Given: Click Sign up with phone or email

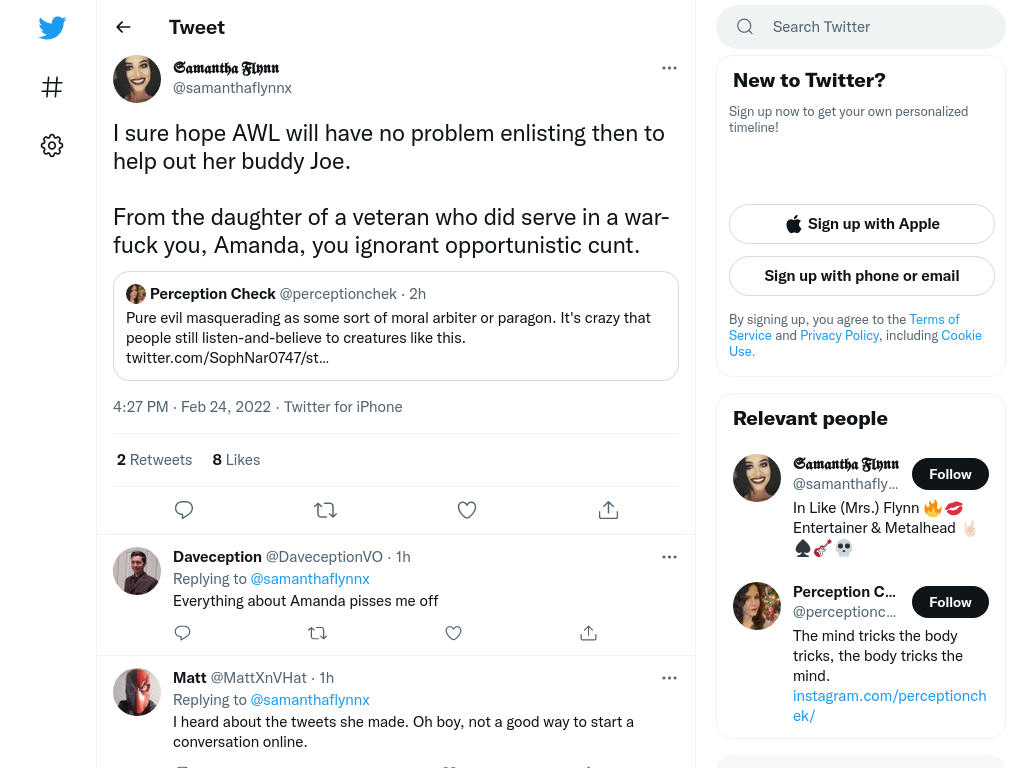Looking at the screenshot, I should pos(861,276).
